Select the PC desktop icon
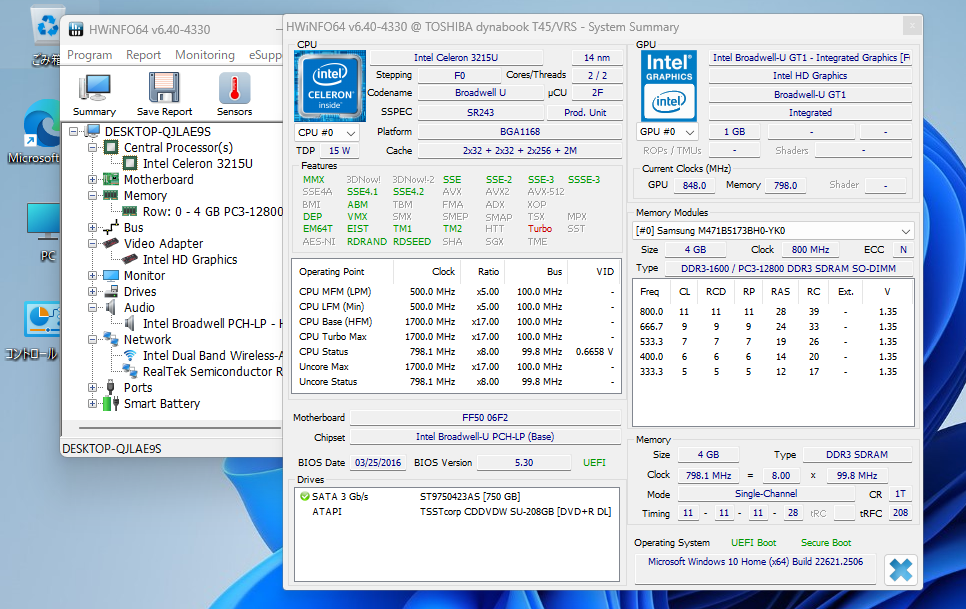The height and width of the screenshot is (609, 966). point(44,223)
